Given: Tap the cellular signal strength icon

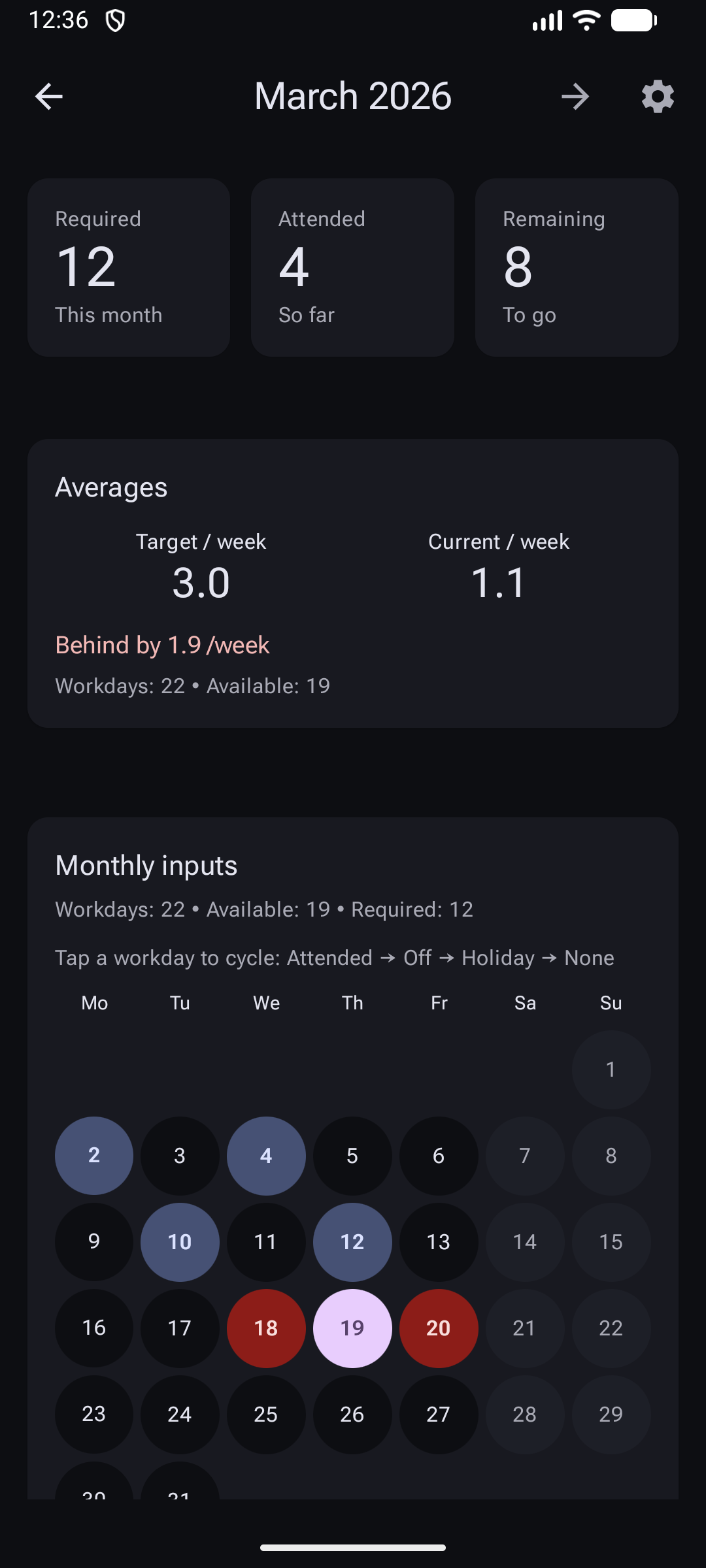Looking at the screenshot, I should coord(547,20).
